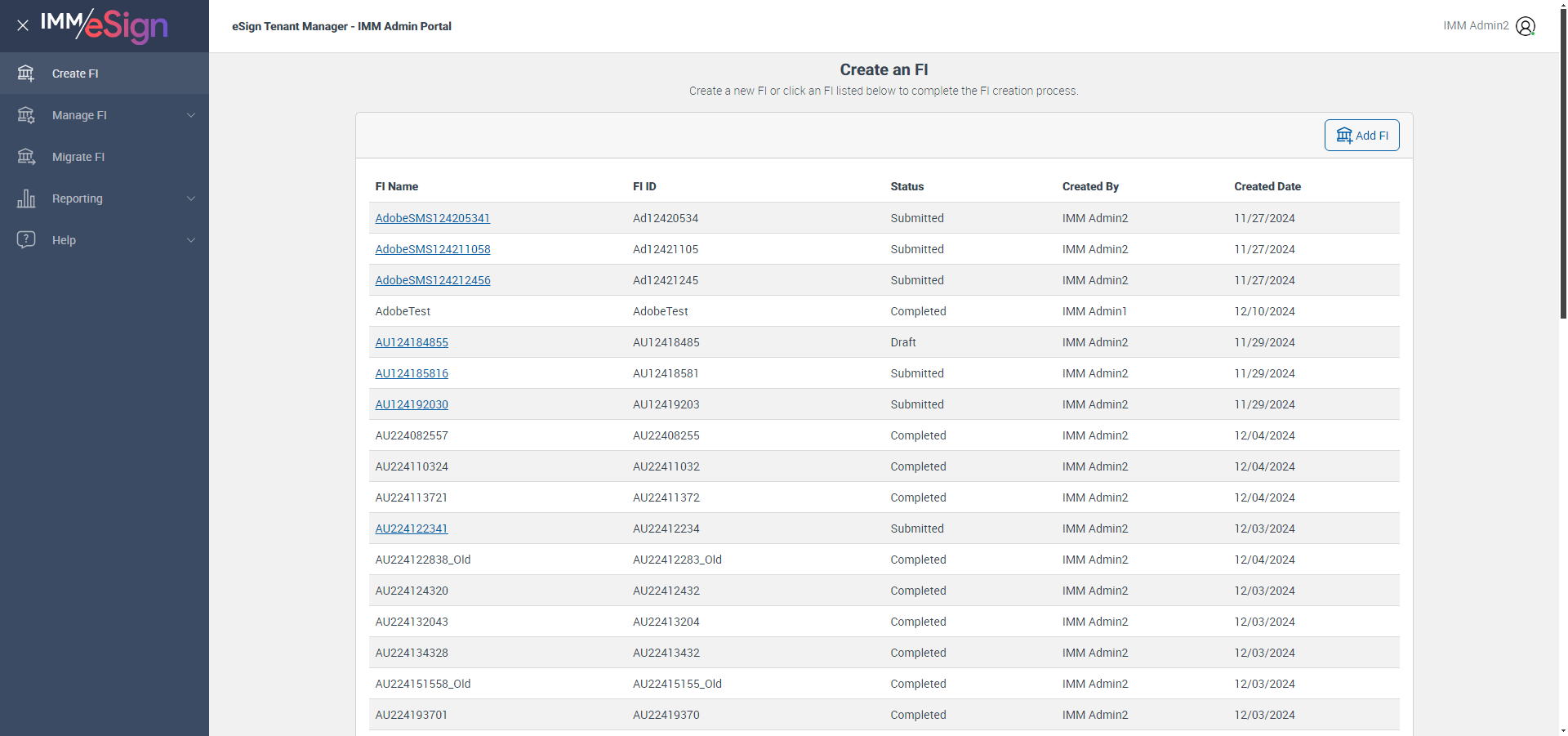
Task: Expand the Help submenu chevron
Action: coord(191,240)
